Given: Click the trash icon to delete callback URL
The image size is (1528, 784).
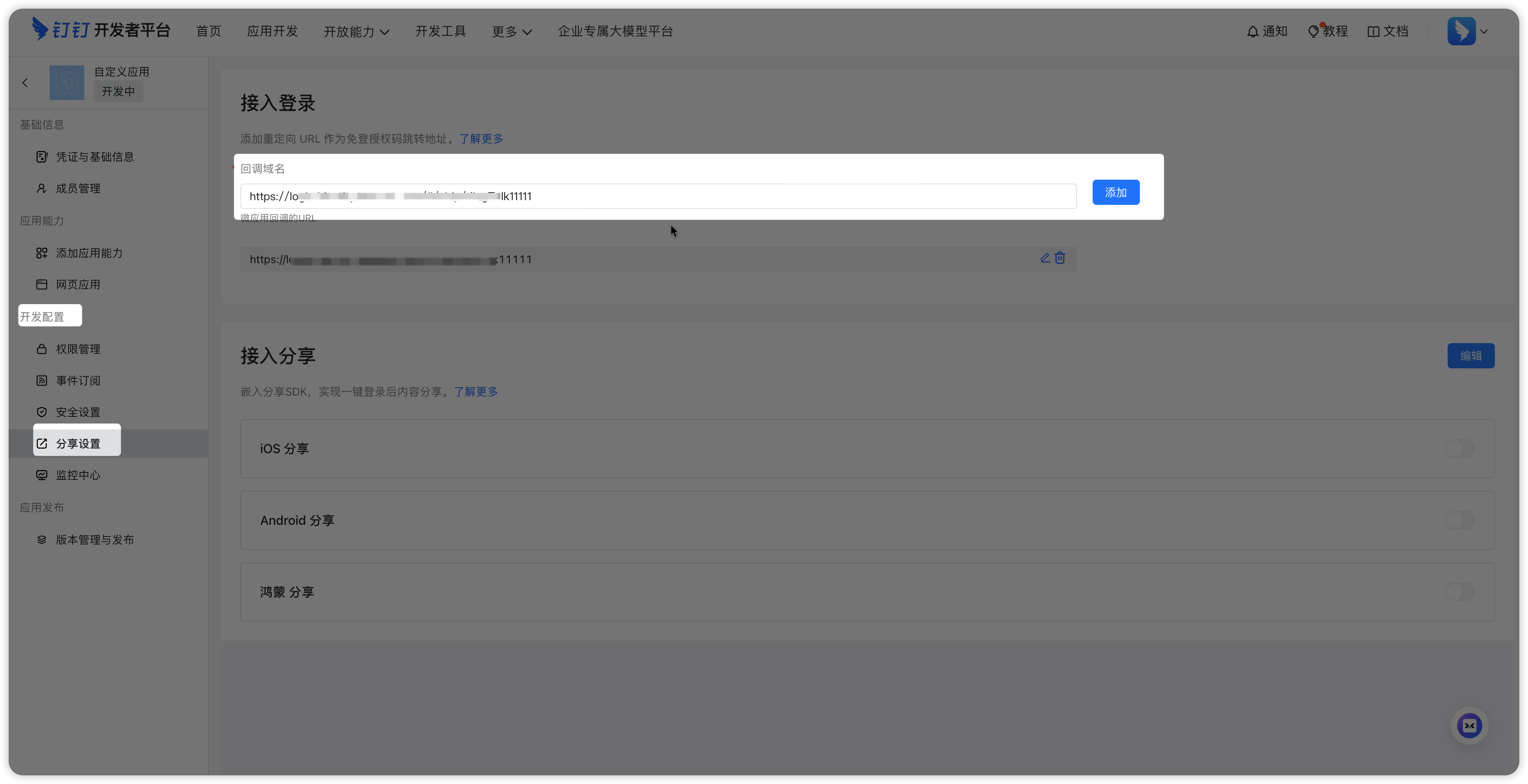Looking at the screenshot, I should click(x=1060, y=258).
